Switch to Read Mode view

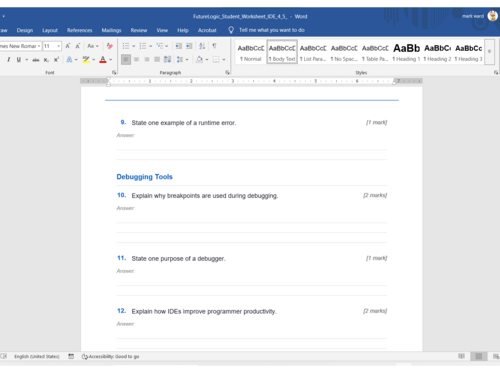pyautogui.click(x=461, y=356)
